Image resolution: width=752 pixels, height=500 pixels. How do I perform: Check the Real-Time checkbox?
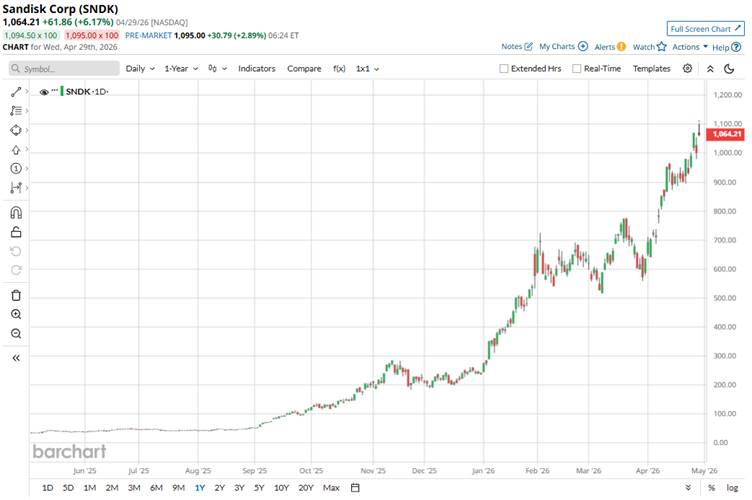576,69
